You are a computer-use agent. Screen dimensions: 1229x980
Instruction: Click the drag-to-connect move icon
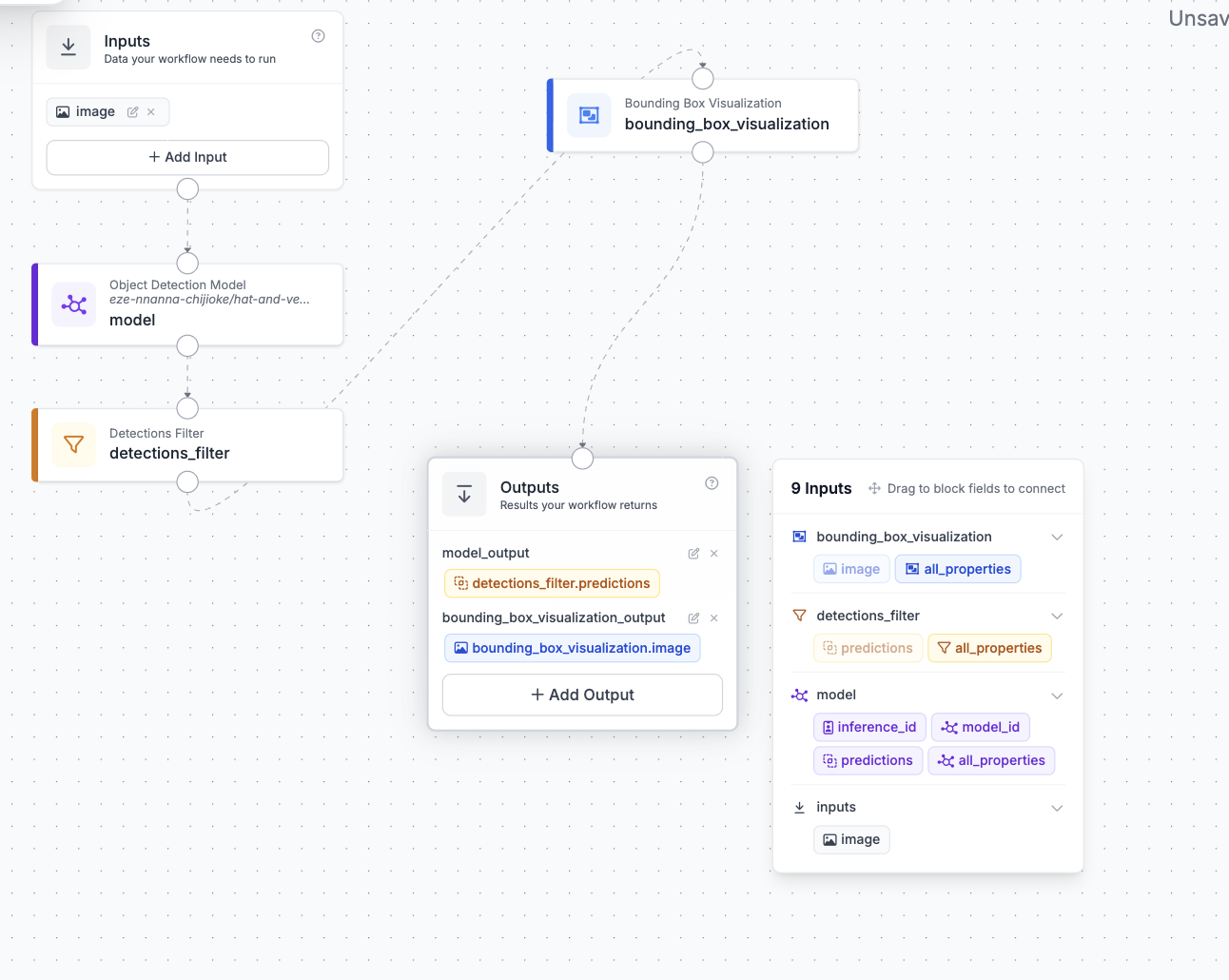[874, 488]
